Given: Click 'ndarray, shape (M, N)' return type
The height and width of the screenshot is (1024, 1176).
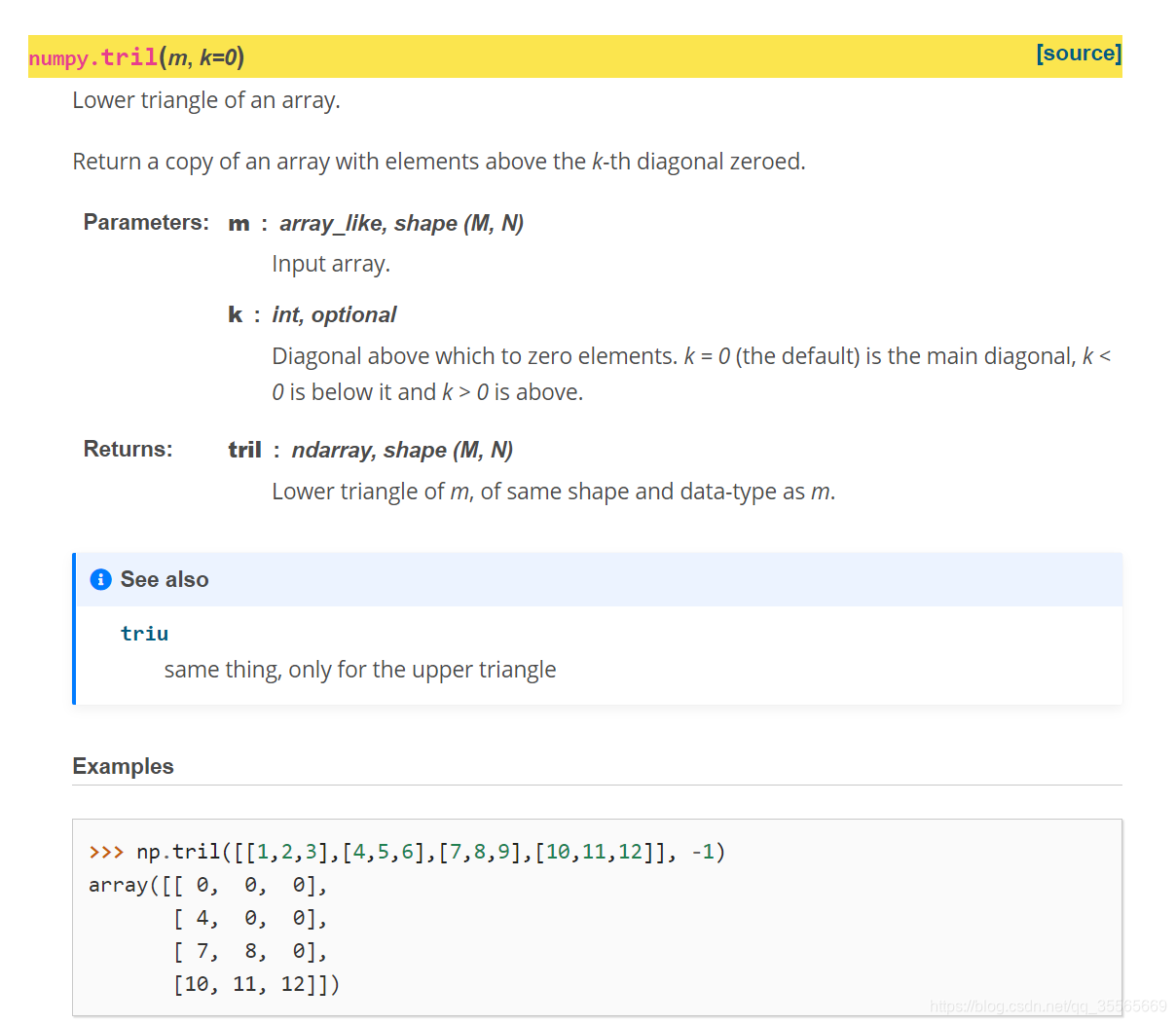Looking at the screenshot, I should click(402, 450).
